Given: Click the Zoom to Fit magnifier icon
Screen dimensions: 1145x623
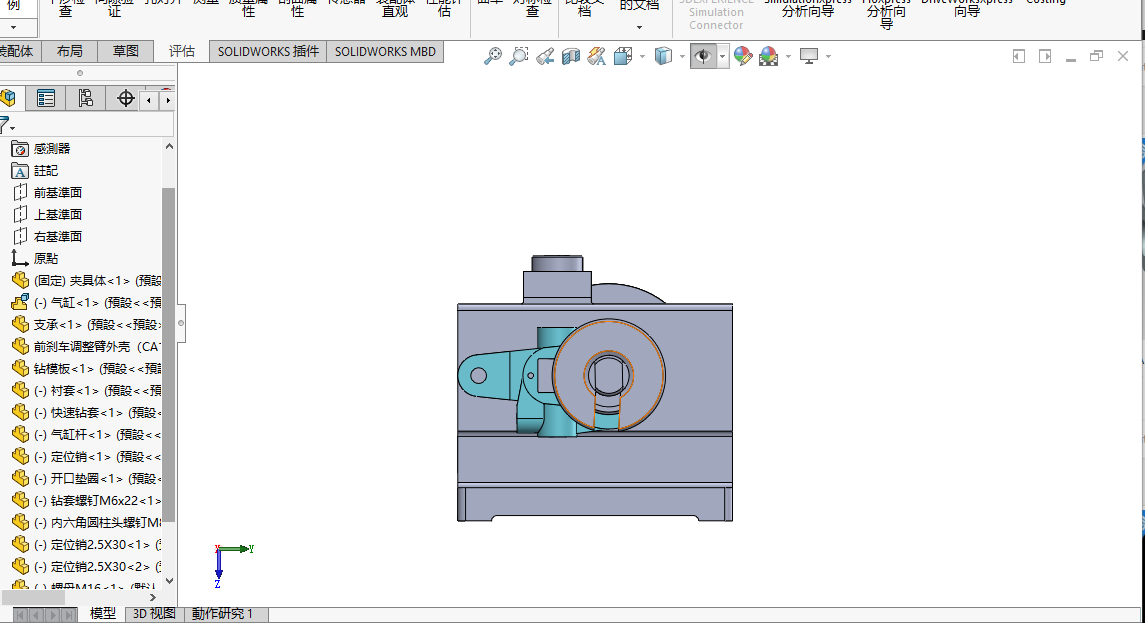Looking at the screenshot, I should click(493, 56).
